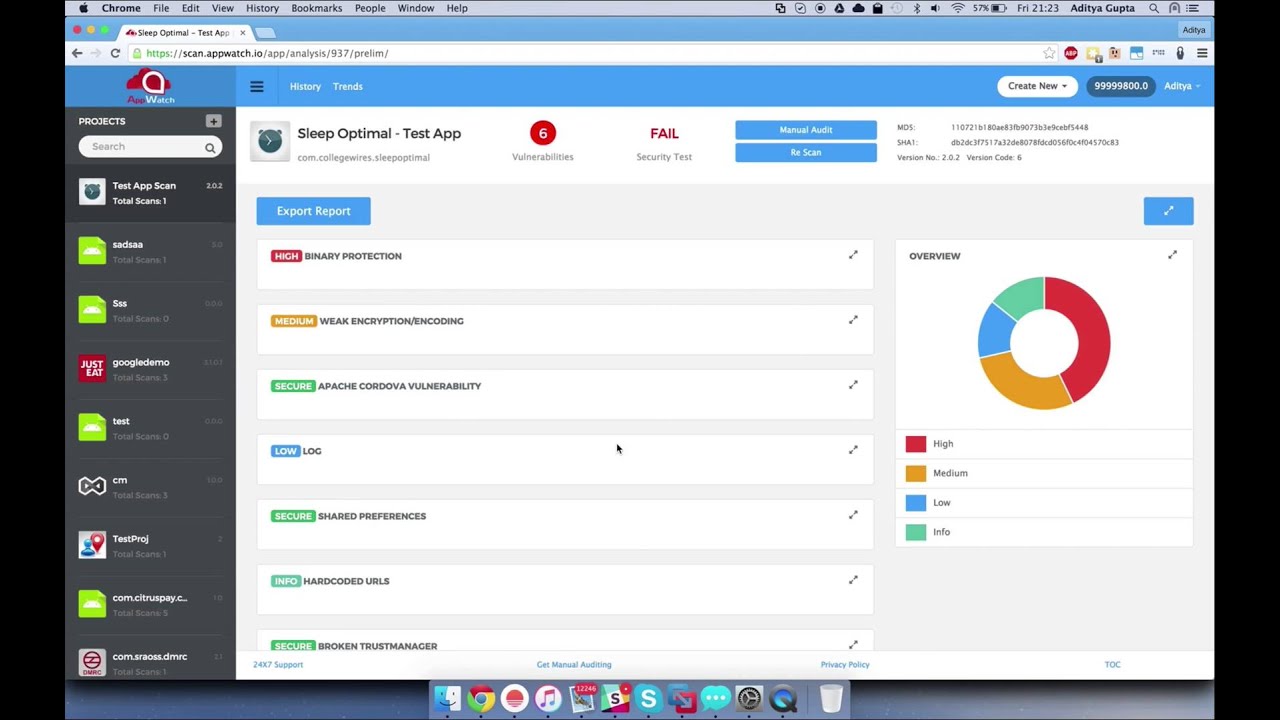Start a Manual Audit
Screen dimensions: 1280x720
point(806,130)
